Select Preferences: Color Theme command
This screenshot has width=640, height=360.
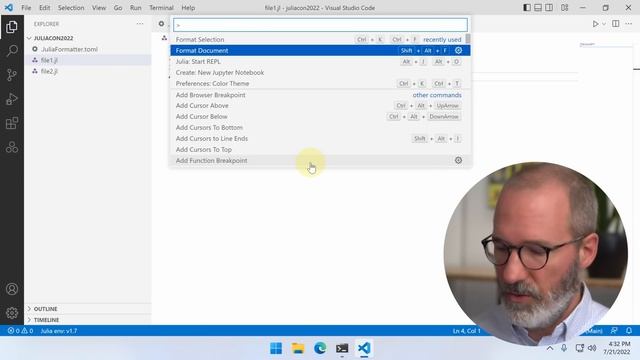pyautogui.click(x=320, y=84)
